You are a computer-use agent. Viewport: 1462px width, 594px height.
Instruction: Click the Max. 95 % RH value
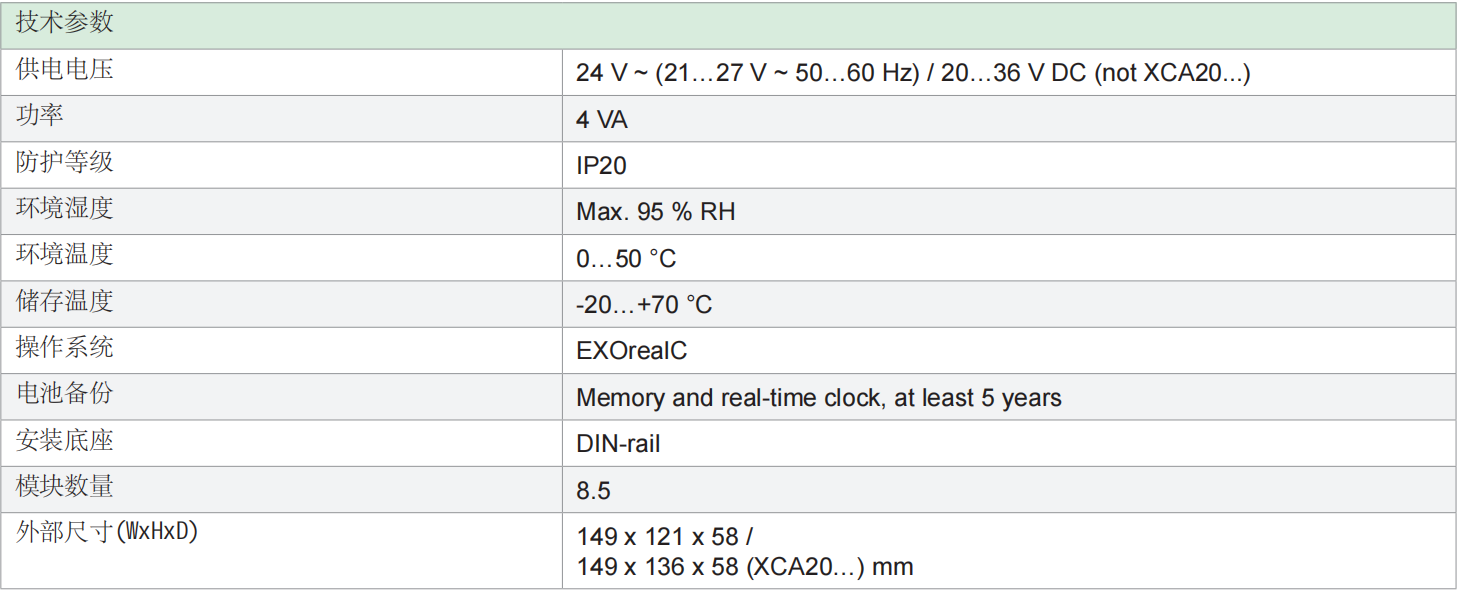point(656,212)
